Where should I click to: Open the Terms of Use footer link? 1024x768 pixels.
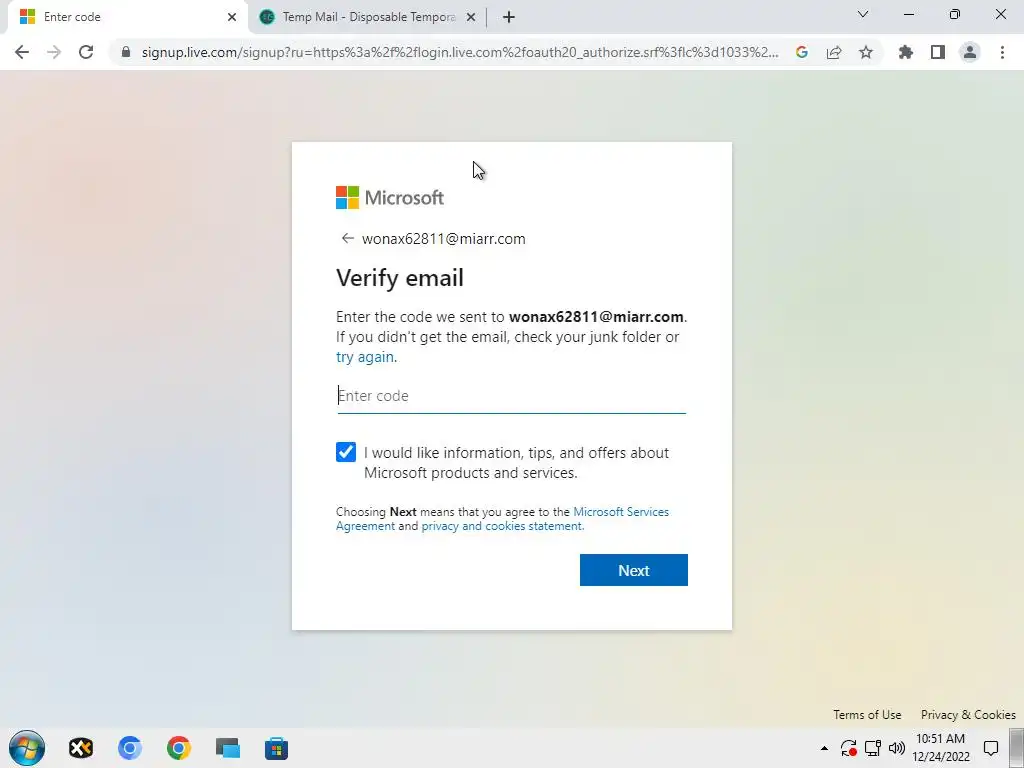point(867,714)
